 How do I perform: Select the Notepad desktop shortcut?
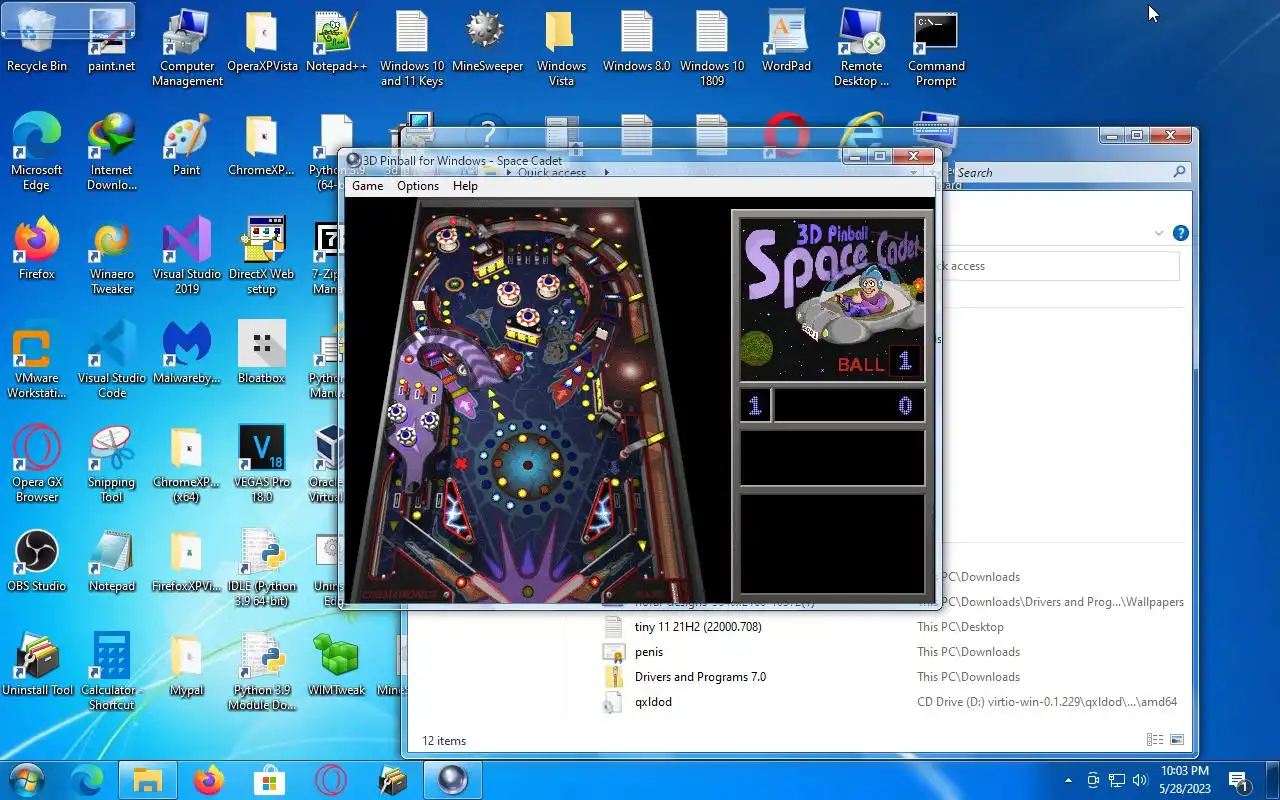(112, 561)
